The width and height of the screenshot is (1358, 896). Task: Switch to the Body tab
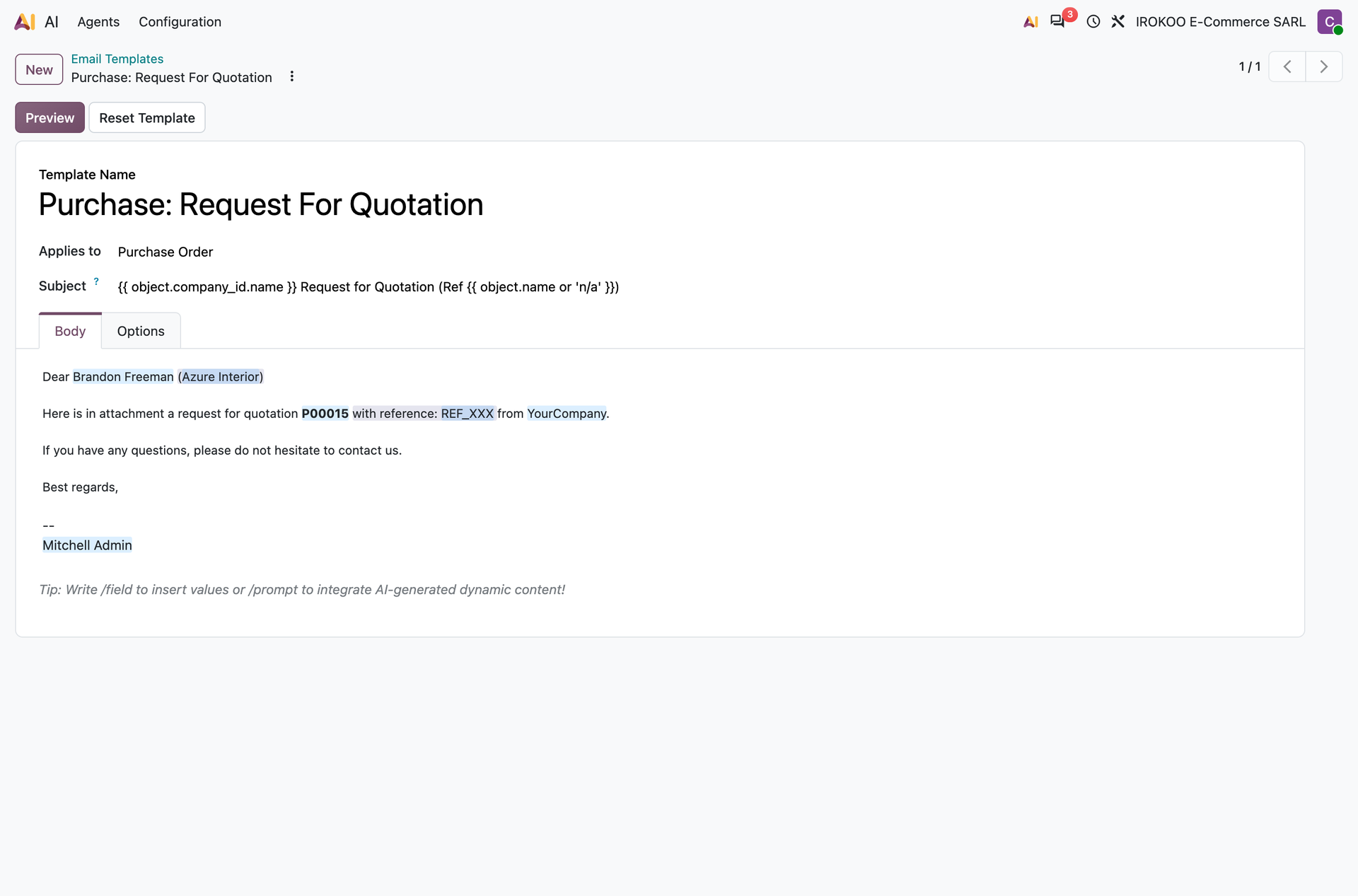(x=70, y=331)
